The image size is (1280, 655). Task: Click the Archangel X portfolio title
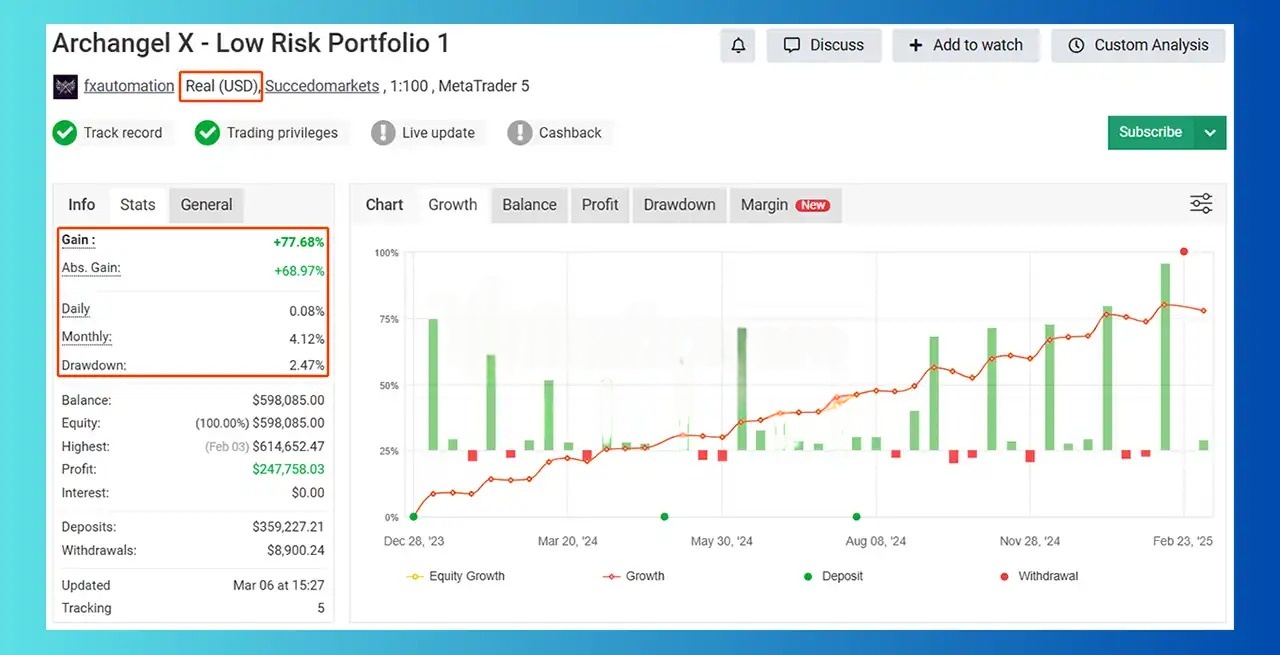tap(251, 44)
